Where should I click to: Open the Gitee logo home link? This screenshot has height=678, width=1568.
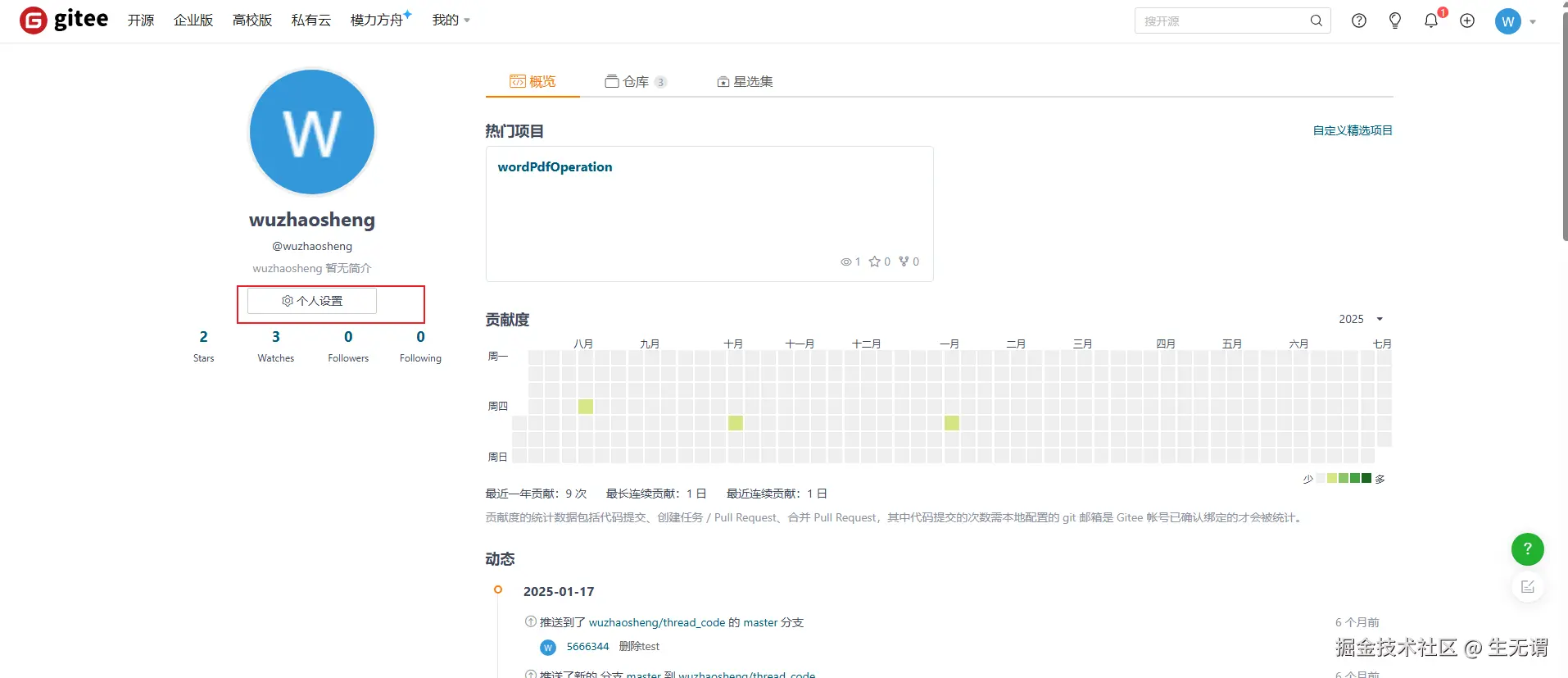(x=64, y=20)
